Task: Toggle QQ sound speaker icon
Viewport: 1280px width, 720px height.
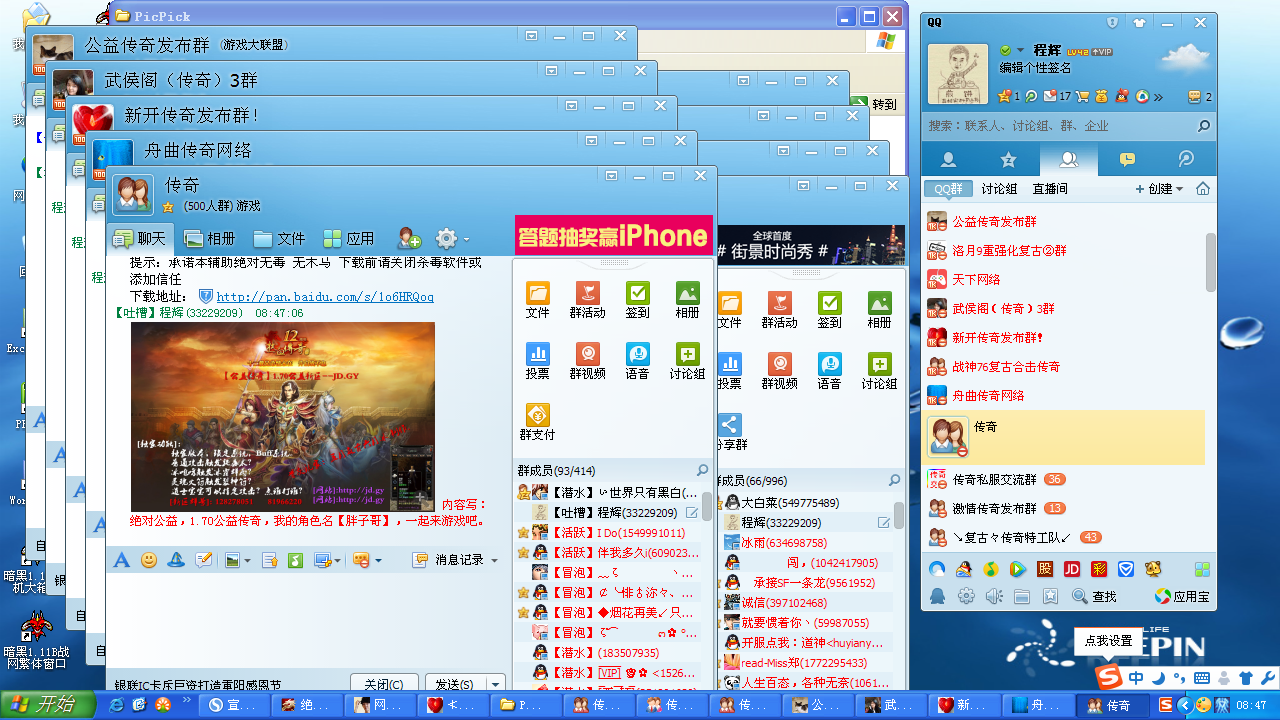Action: pos(993,596)
